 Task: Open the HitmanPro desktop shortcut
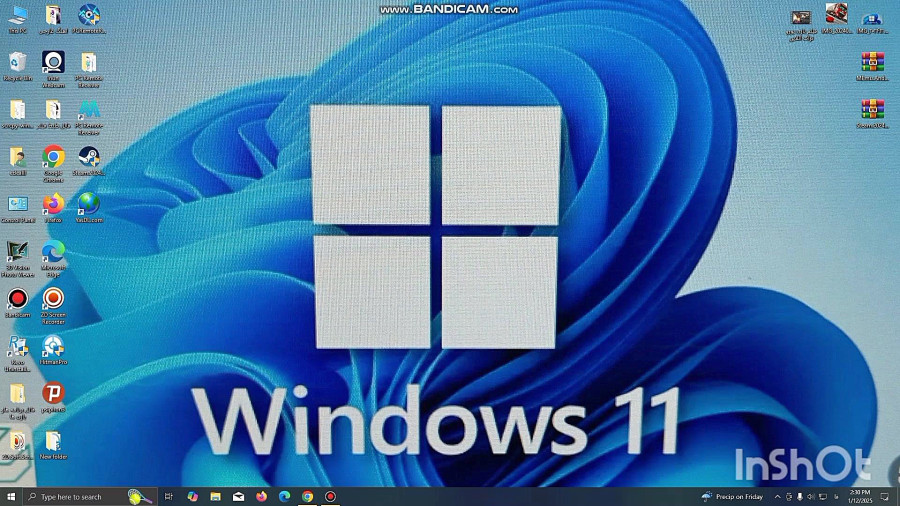tap(53, 350)
